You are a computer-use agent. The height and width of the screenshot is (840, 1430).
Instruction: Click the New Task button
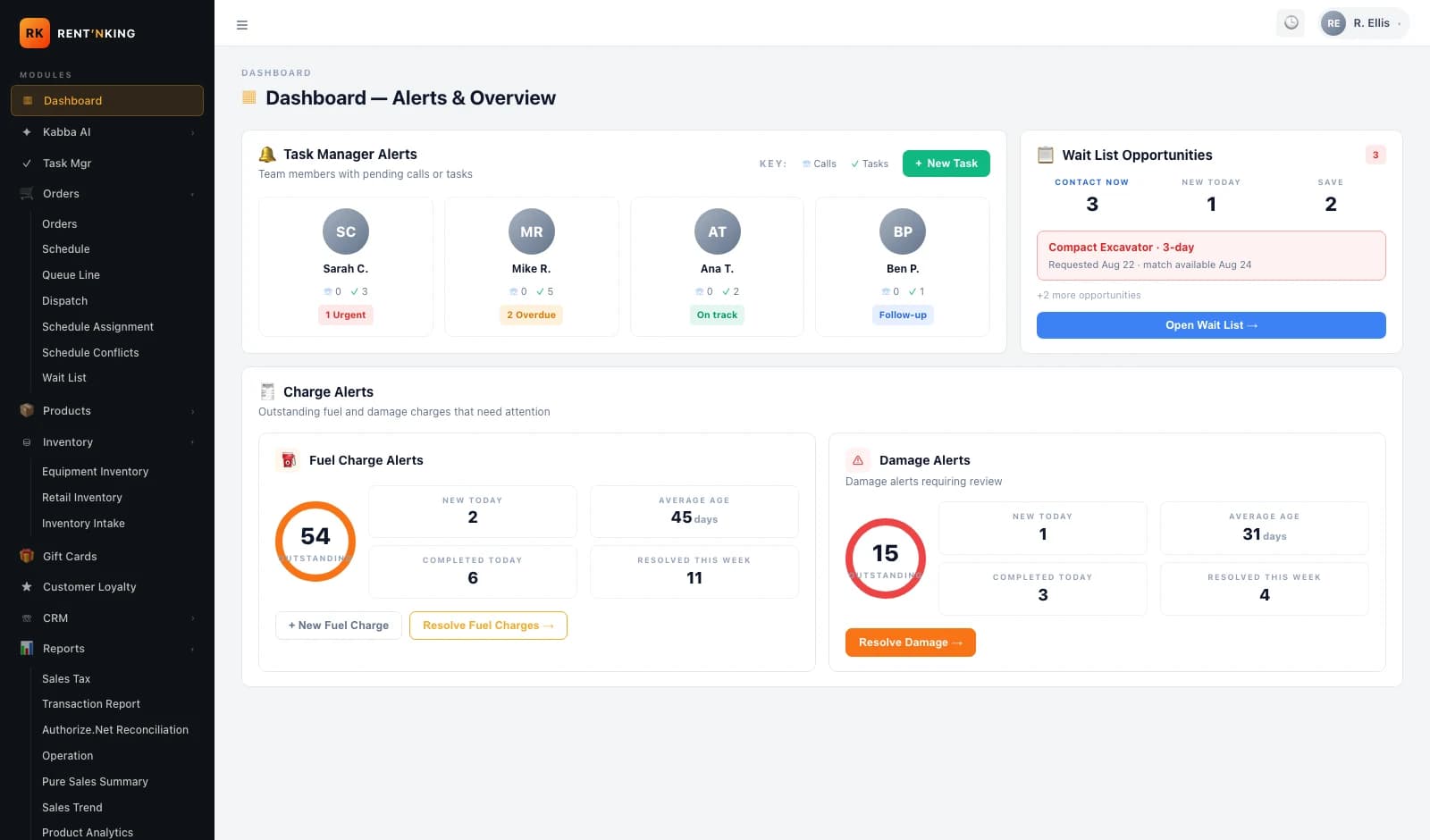tap(946, 164)
